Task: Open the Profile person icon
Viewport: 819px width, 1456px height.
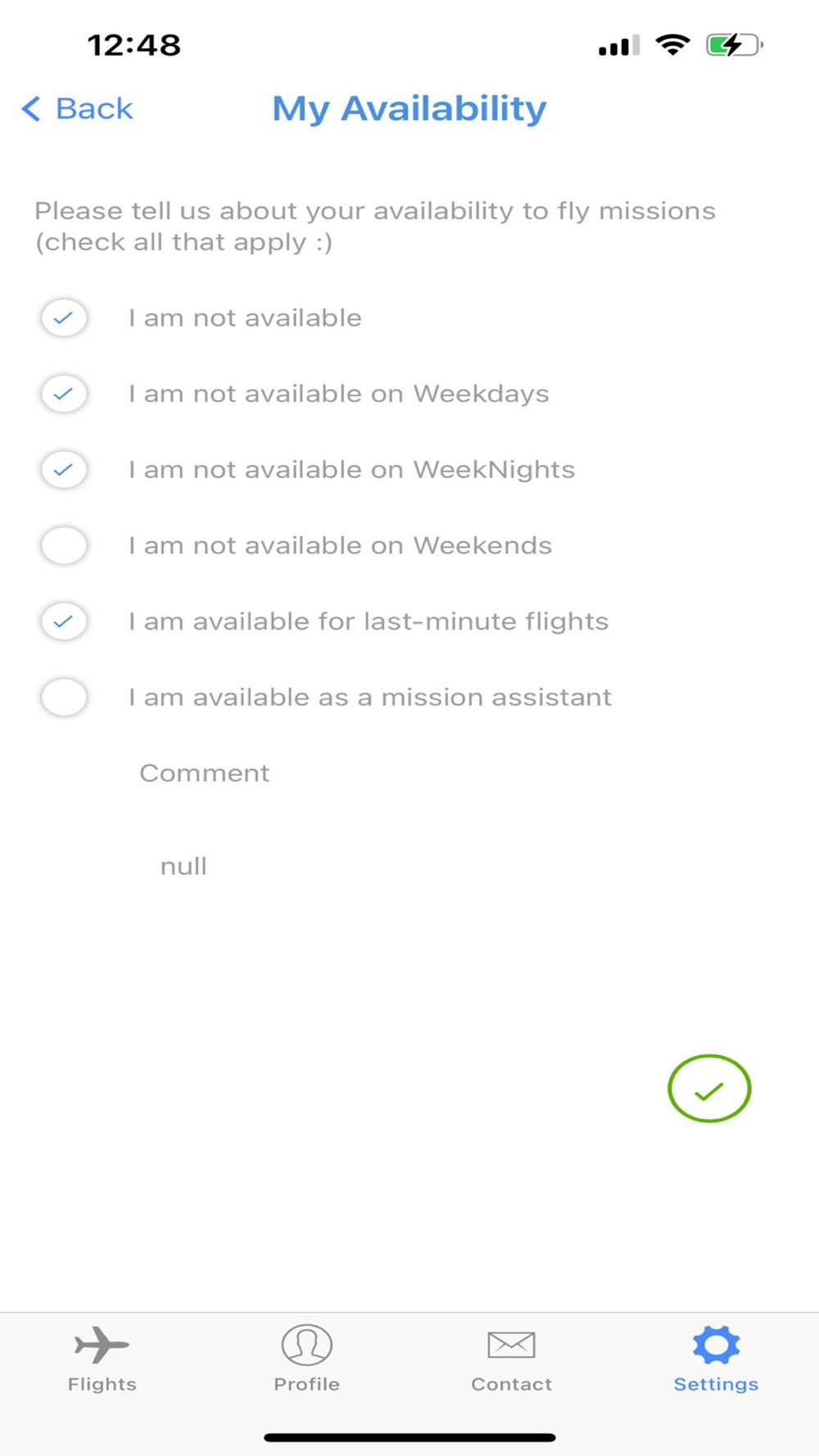Action: tap(306, 1344)
